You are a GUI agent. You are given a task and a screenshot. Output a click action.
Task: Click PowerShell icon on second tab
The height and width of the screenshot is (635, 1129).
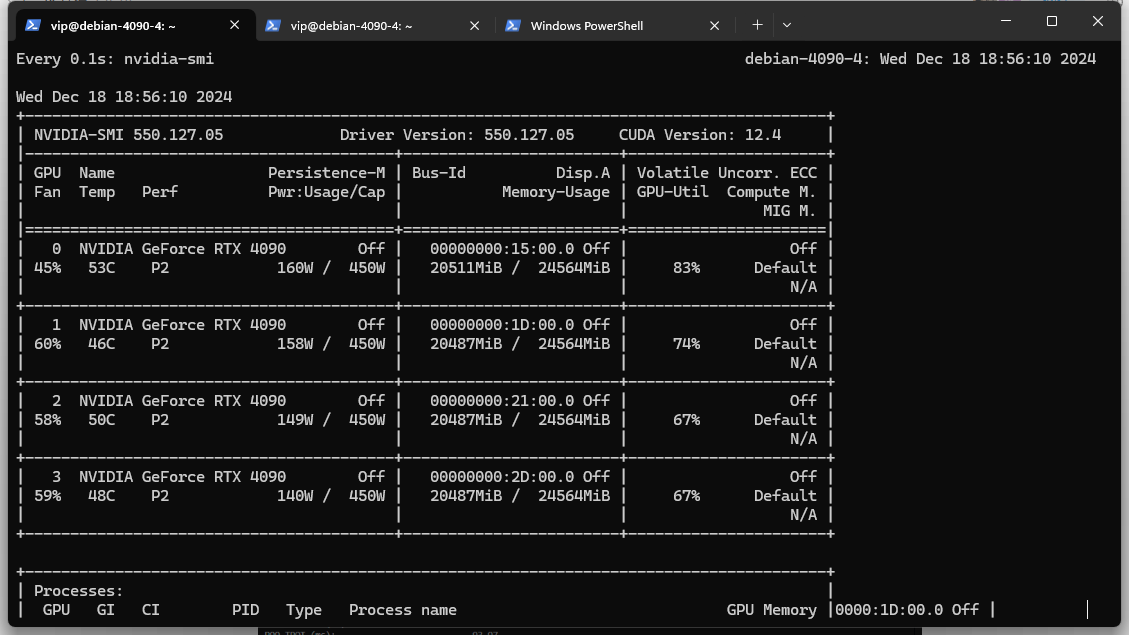point(272,25)
